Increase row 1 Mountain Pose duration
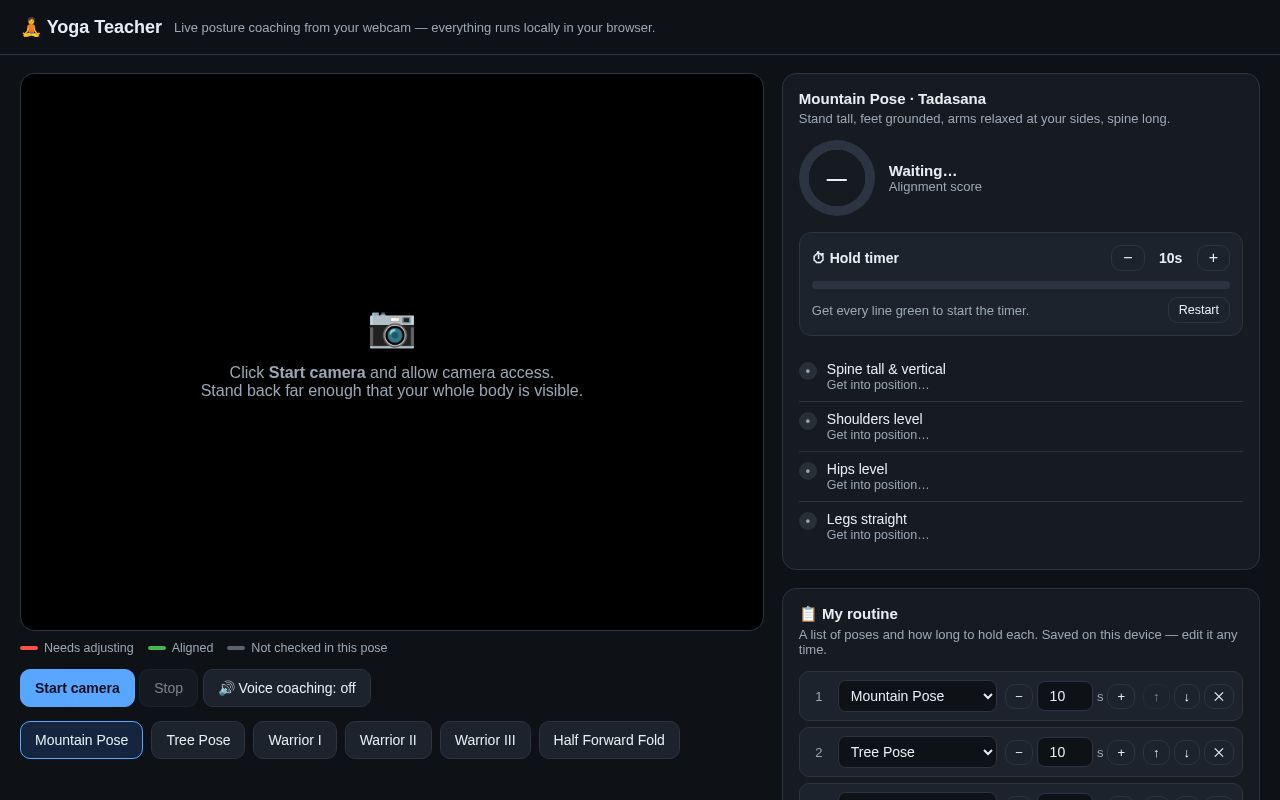Viewport: 1280px width, 800px height. tap(1121, 696)
